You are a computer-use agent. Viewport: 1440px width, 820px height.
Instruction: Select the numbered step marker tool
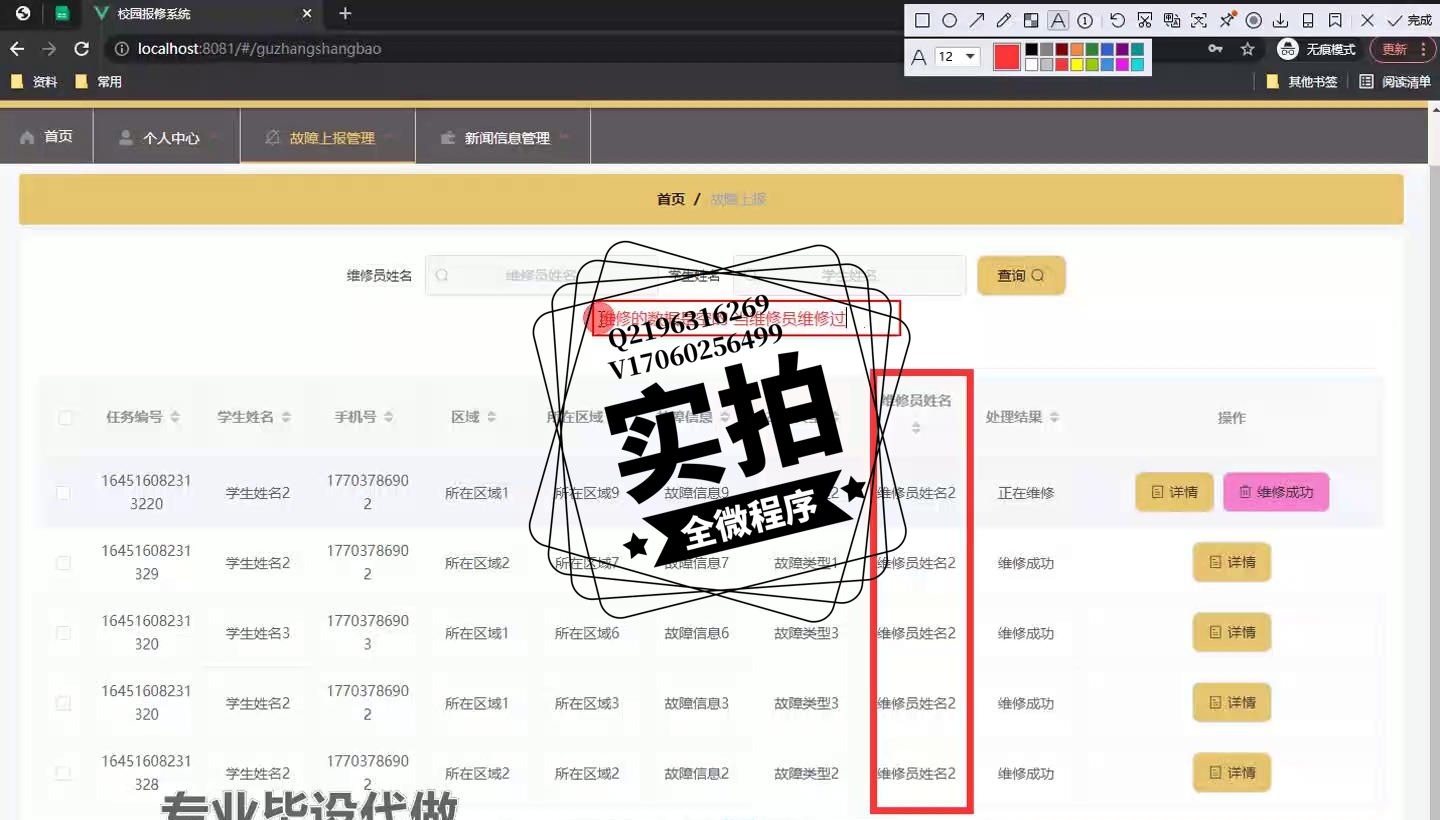1085,20
